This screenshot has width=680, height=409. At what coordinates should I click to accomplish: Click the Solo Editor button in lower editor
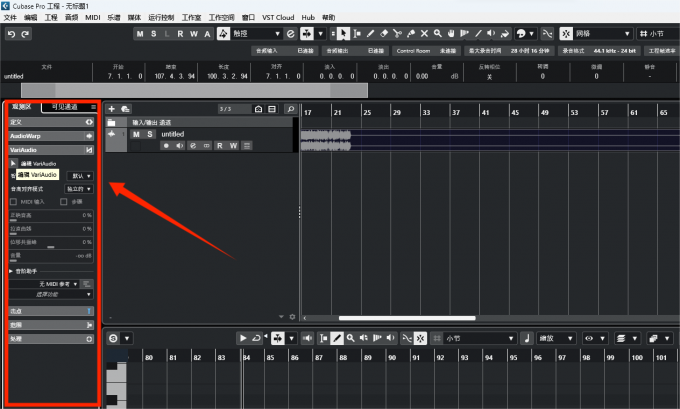click(x=113, y=338)
